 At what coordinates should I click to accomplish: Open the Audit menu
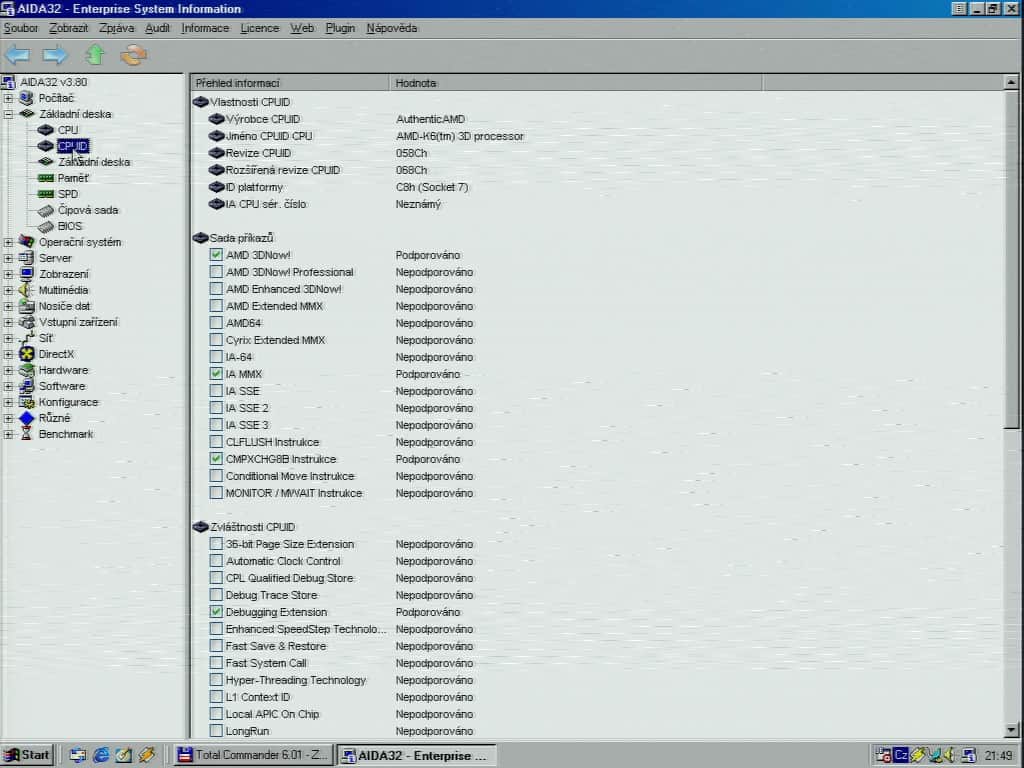157,28
